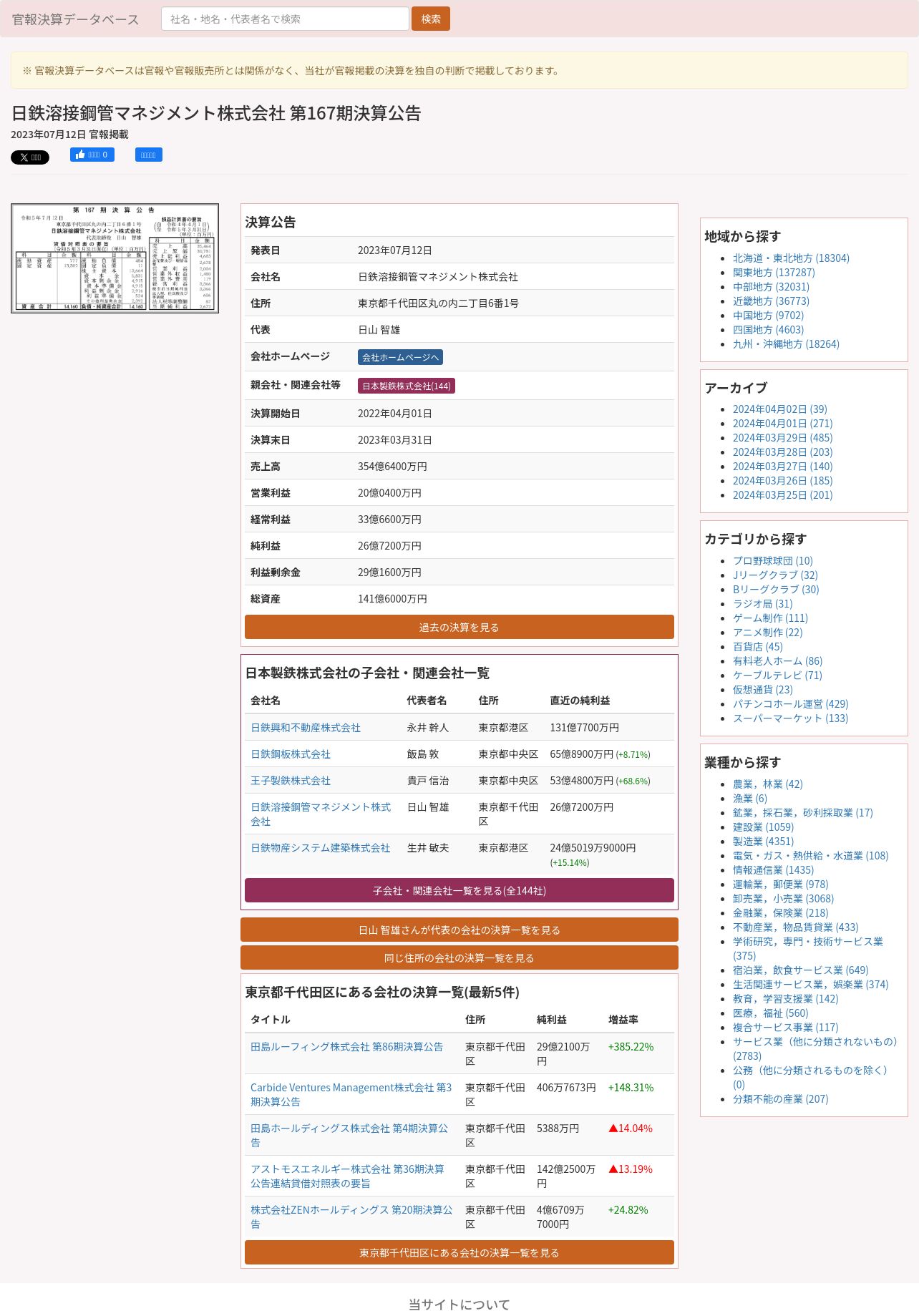The height and width of the screenshot is (1316, 919).
Task: Open 日鉄興和不動産株式会社 link
Action: tap(306, 728)
